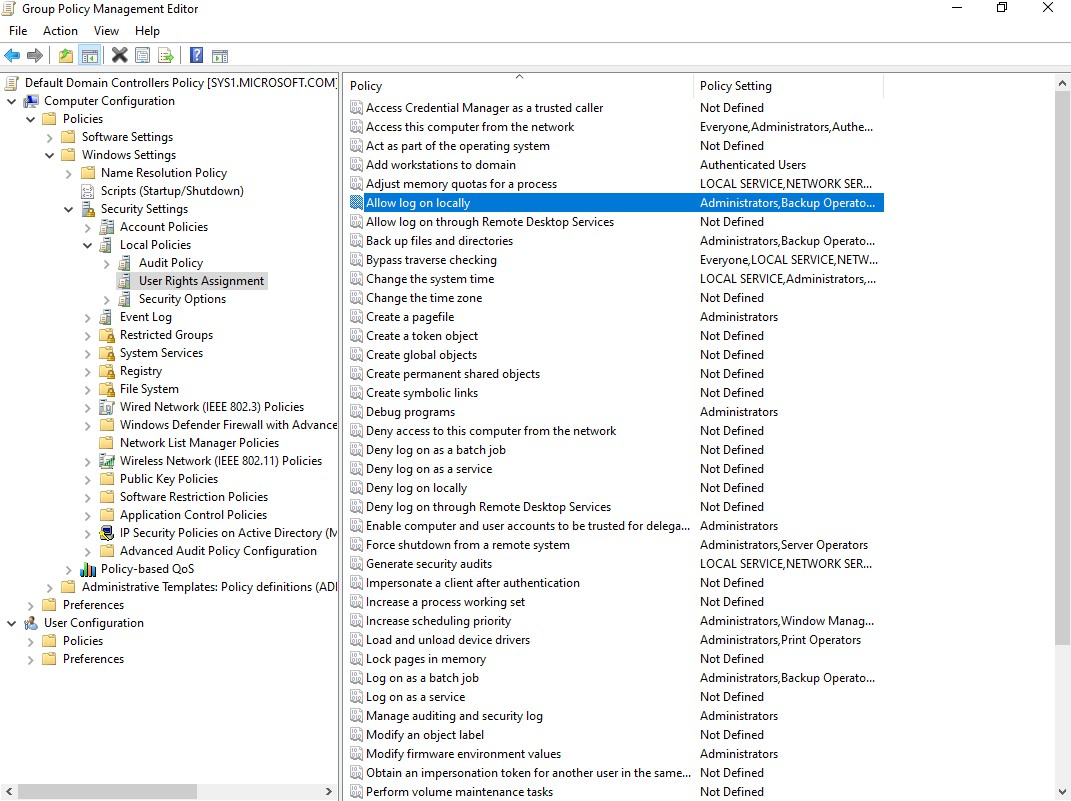The height and width of the screenshot is (801, 1071).
Task: Click the policy list scroll down arrow
Action: coord(1061,792)
